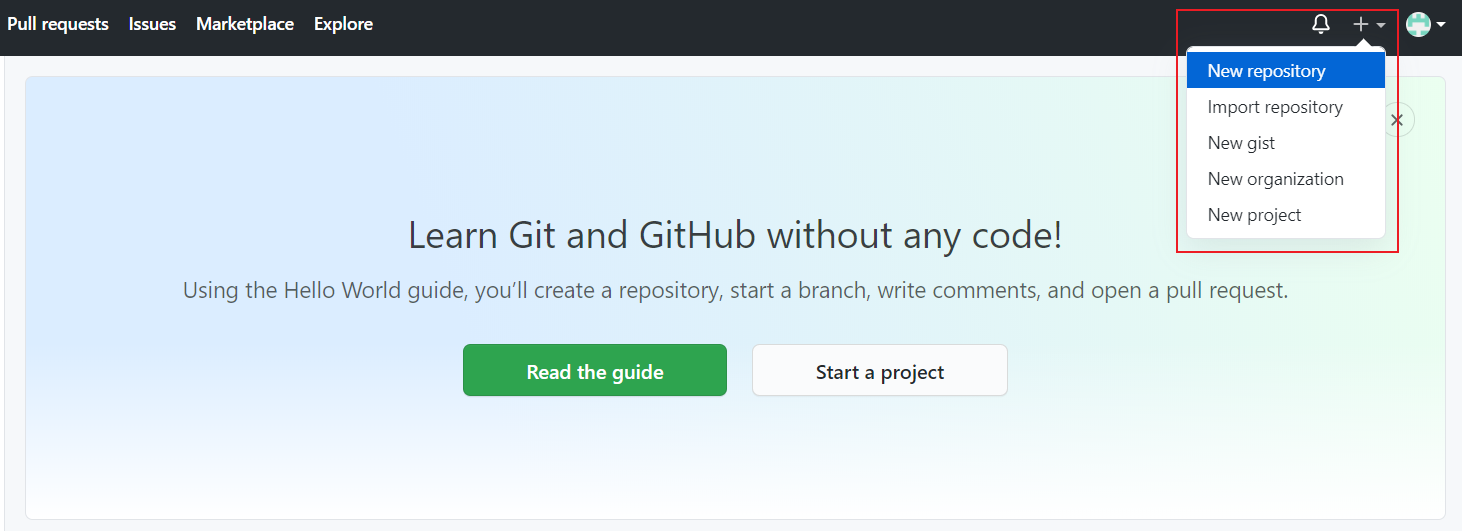Choose Import repository menu entry

[1275, 107]
